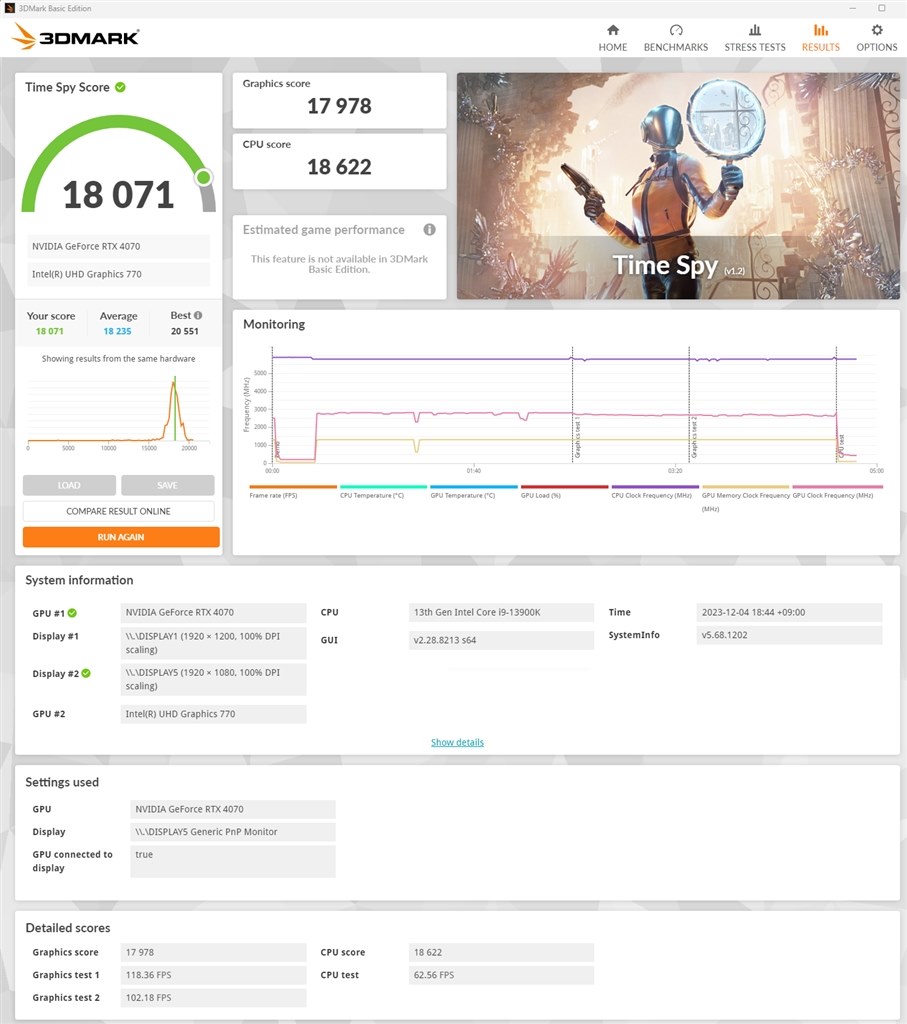Click the Estimated game performance info icon

click(429, 229)
